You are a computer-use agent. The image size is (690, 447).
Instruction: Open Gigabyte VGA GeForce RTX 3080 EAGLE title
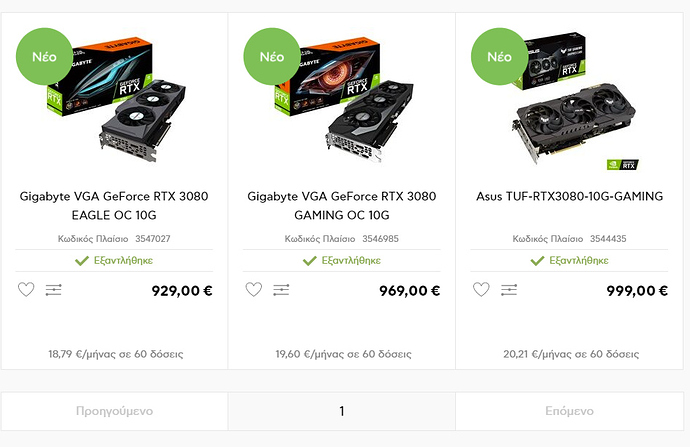point(114,205)
